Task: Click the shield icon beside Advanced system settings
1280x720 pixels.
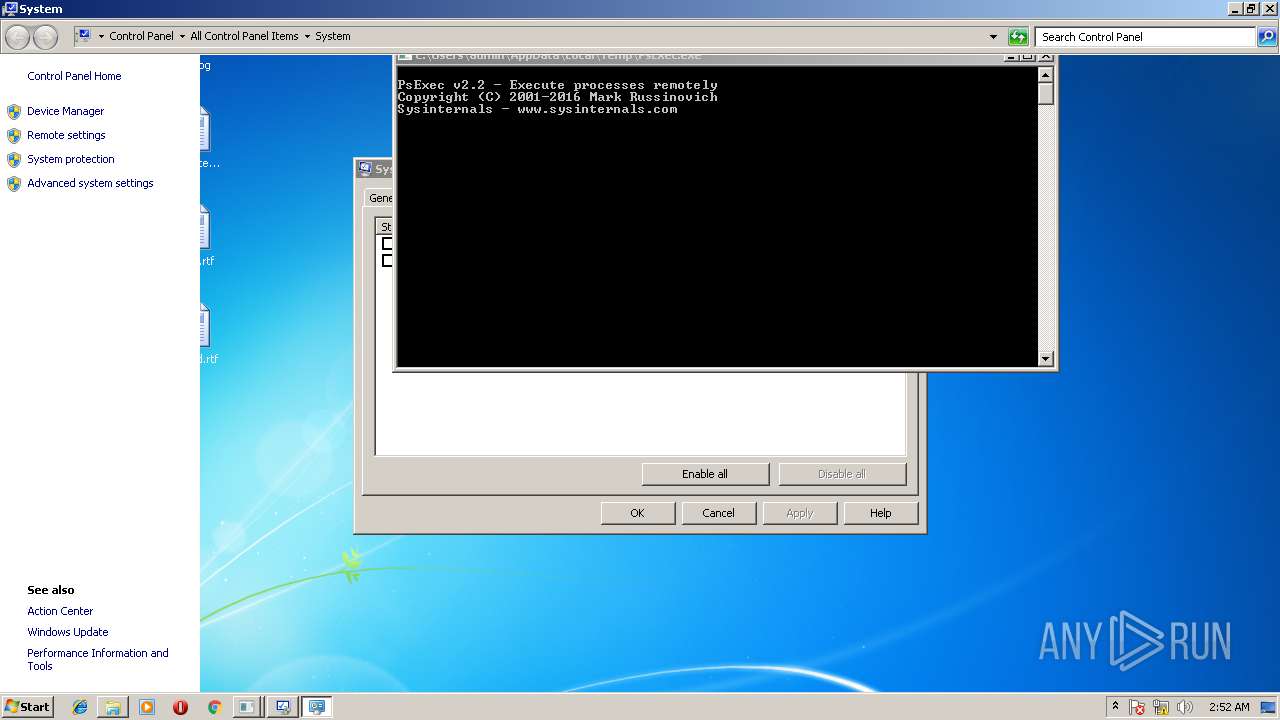Action: coord(14,184)
